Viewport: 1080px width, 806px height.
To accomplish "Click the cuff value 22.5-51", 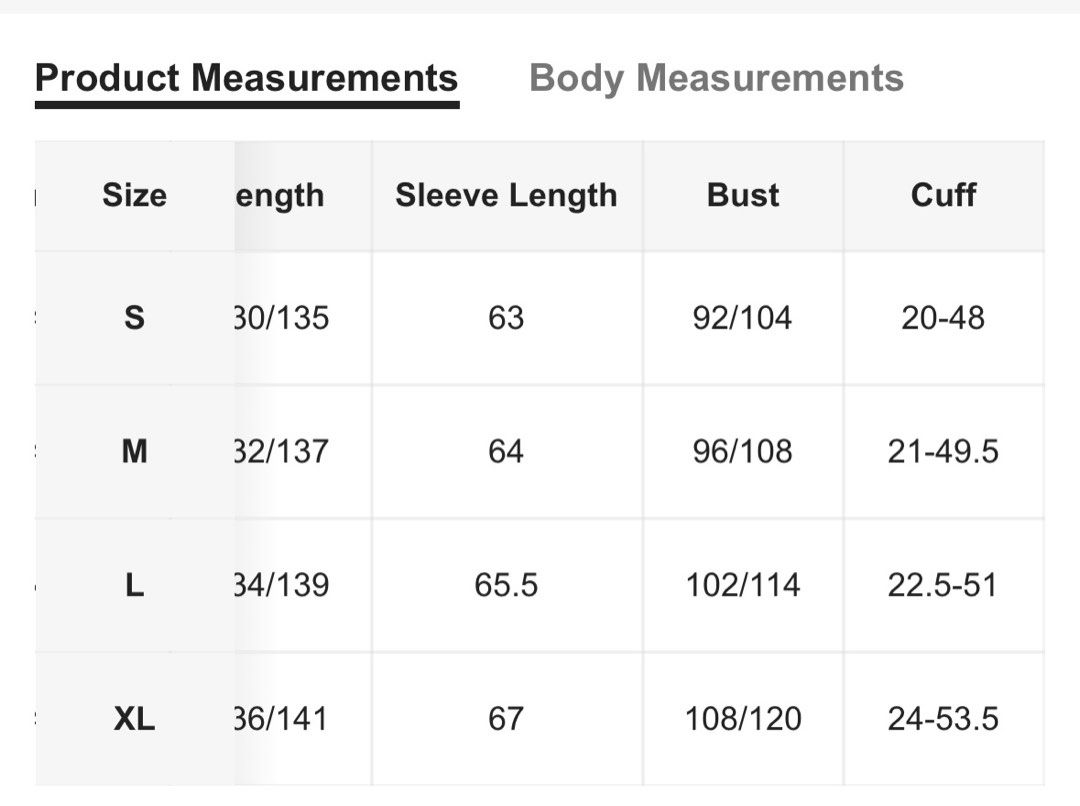I will [943, 585].
